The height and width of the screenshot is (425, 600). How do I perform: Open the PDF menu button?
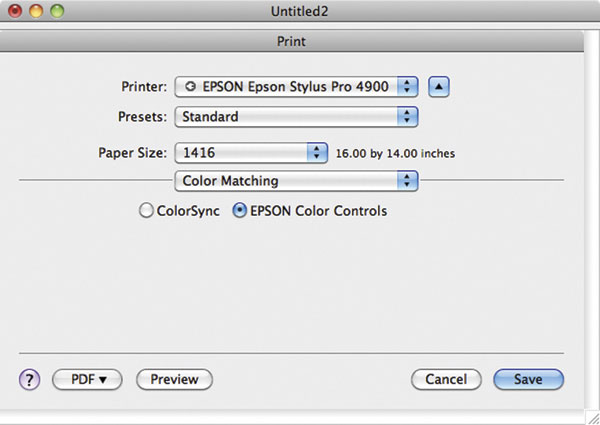pos(87,379)
